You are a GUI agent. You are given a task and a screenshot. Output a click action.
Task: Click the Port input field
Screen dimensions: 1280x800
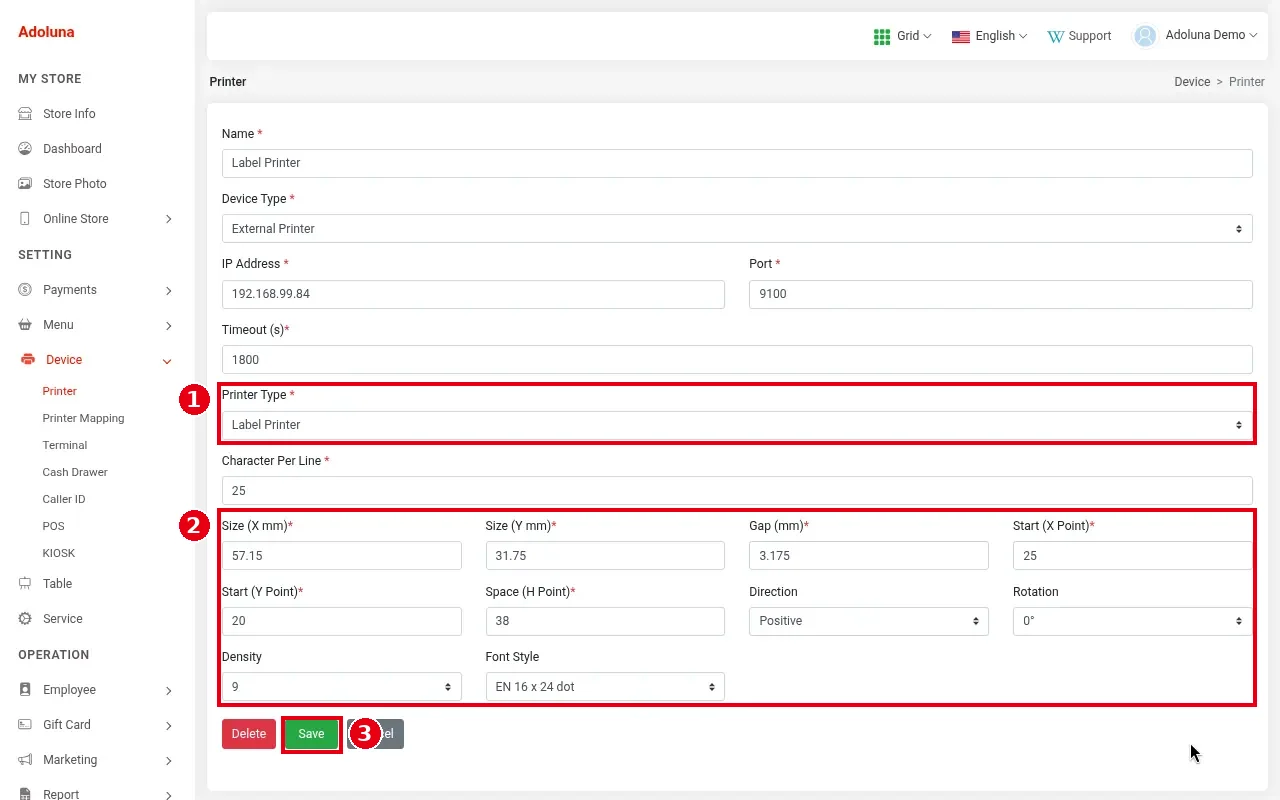click(1001, 294)
